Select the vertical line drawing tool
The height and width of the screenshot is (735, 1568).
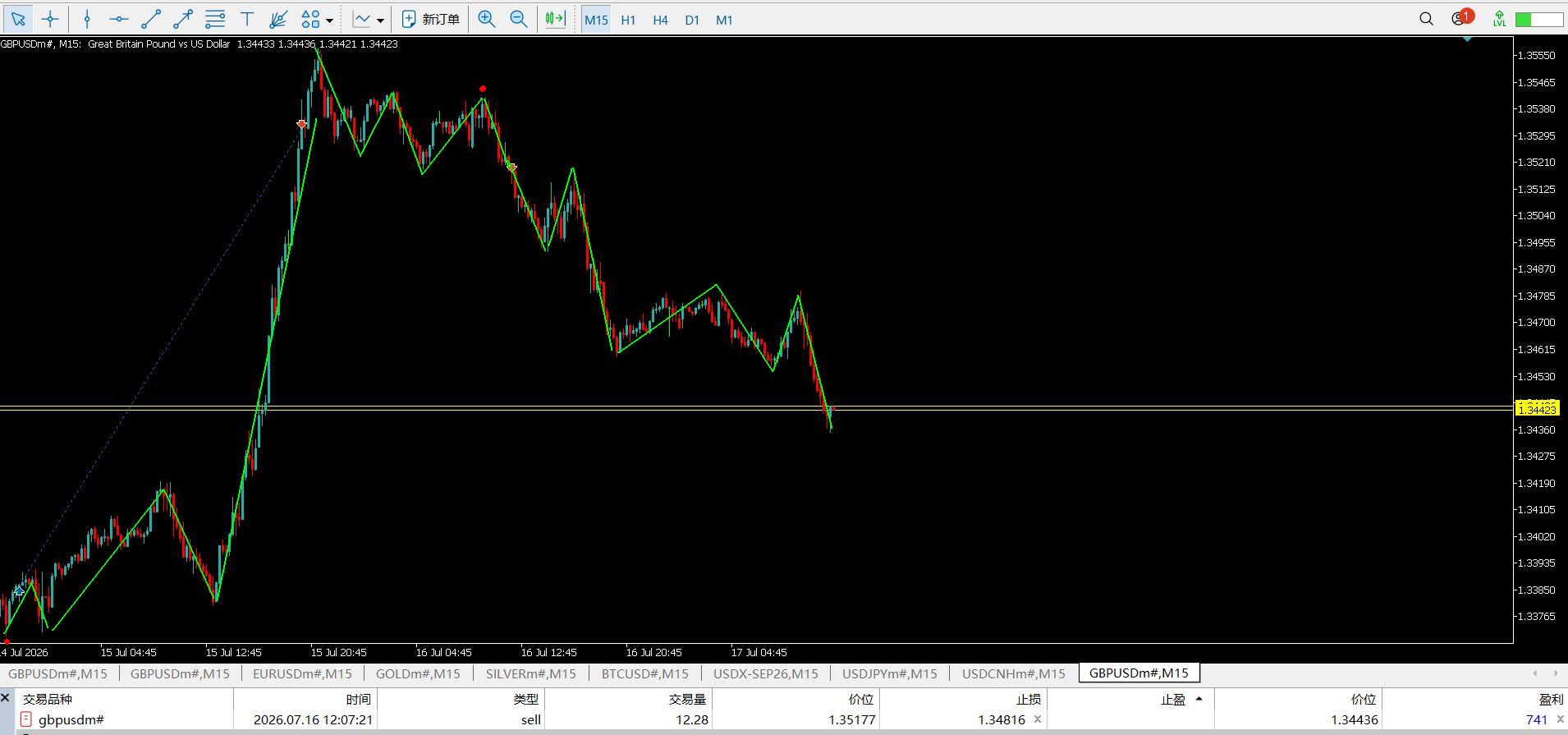click(x=87, y=19)
